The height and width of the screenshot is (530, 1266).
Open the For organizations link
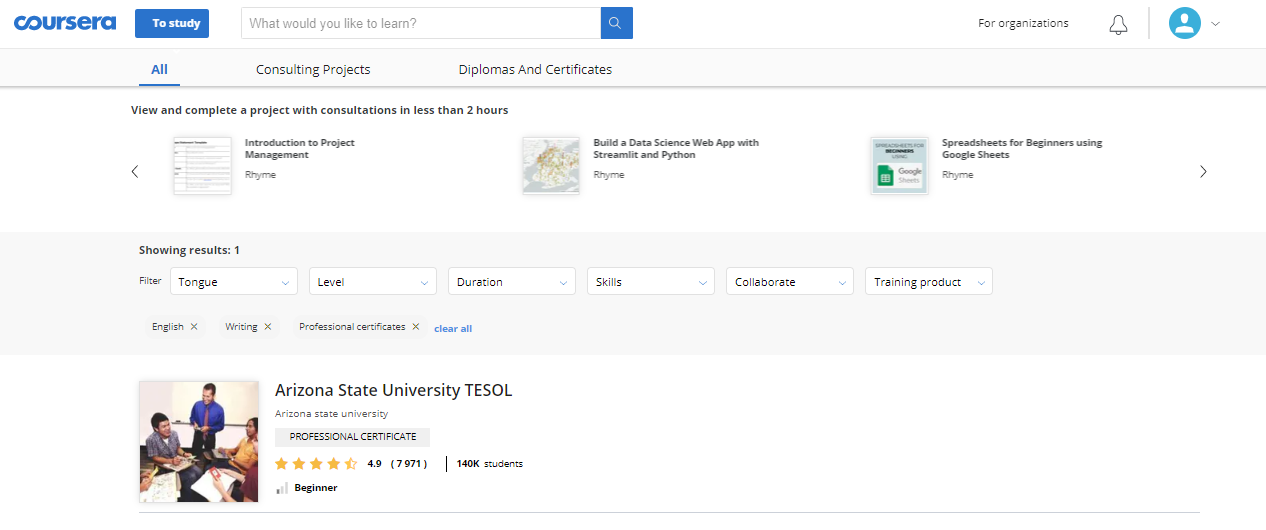point(1023,23)
